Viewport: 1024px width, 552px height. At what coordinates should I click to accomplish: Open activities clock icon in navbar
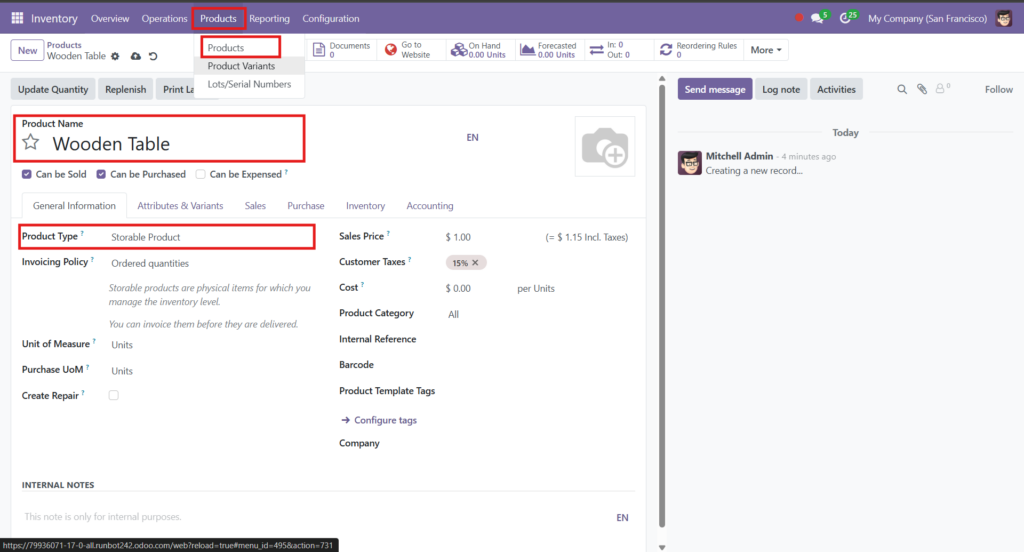click(x=846, y=18)
